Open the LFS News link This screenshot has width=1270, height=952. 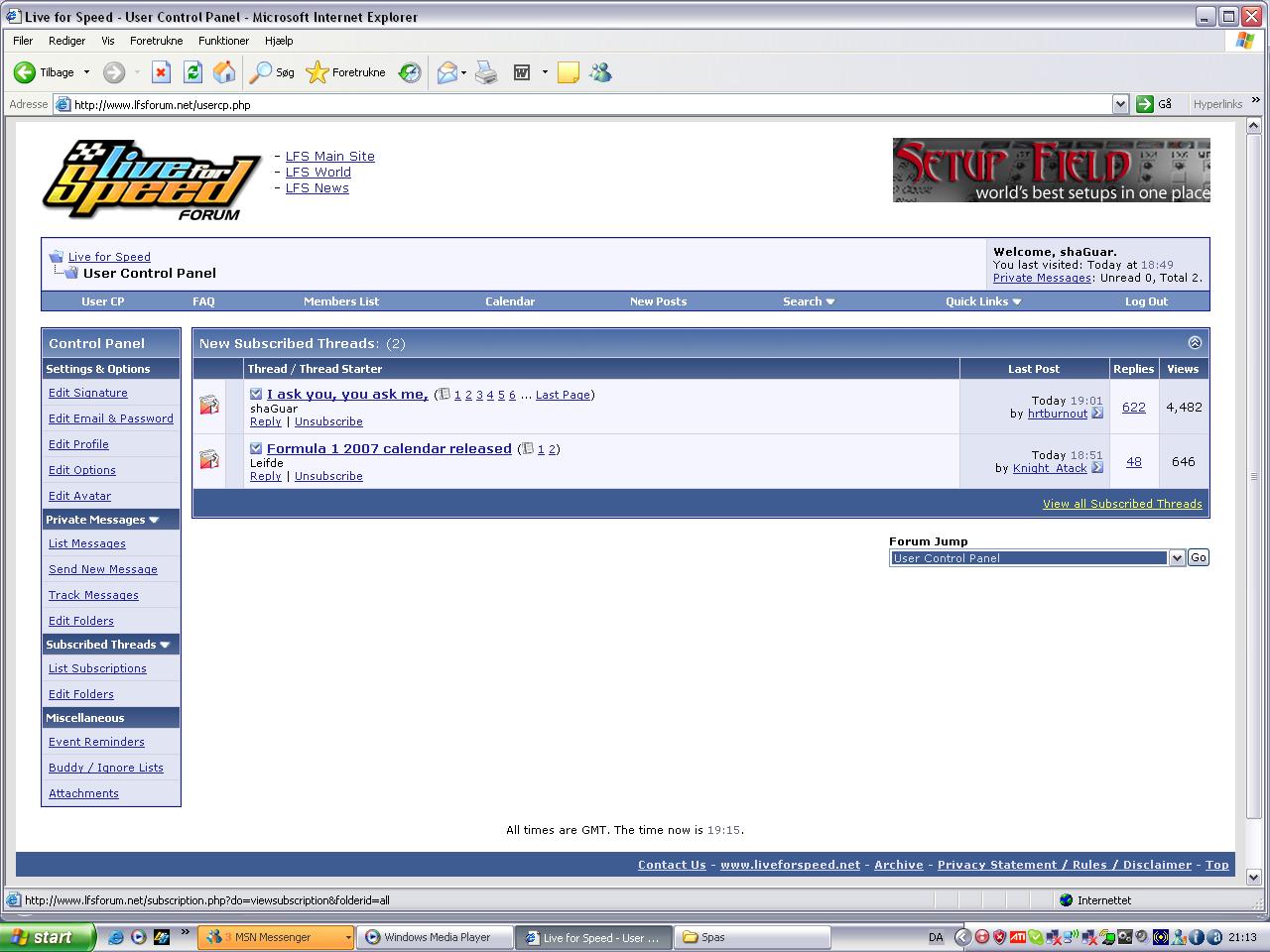[317, 187]
